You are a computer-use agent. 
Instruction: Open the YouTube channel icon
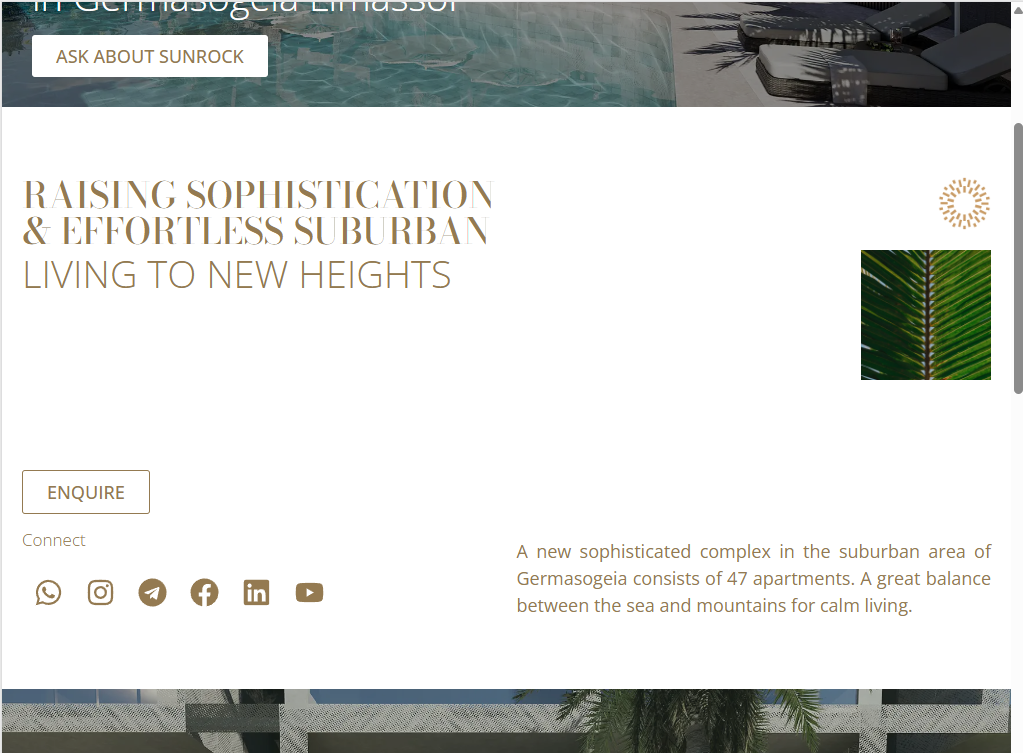click(x=309, y=592)
